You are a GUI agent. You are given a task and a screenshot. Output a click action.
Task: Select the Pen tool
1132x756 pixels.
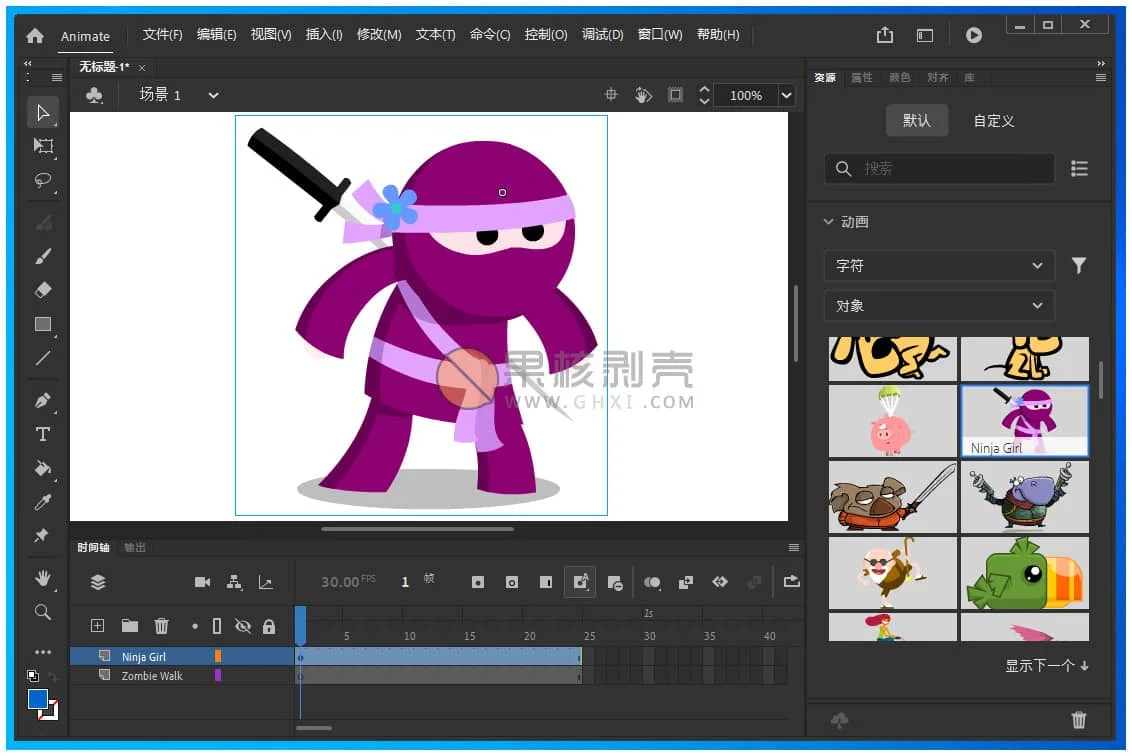(43, 400)
